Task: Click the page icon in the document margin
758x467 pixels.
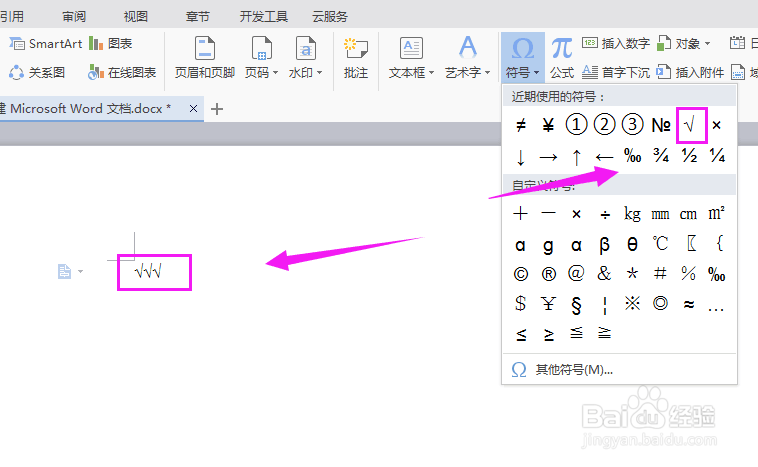Action: pos(64,272)
